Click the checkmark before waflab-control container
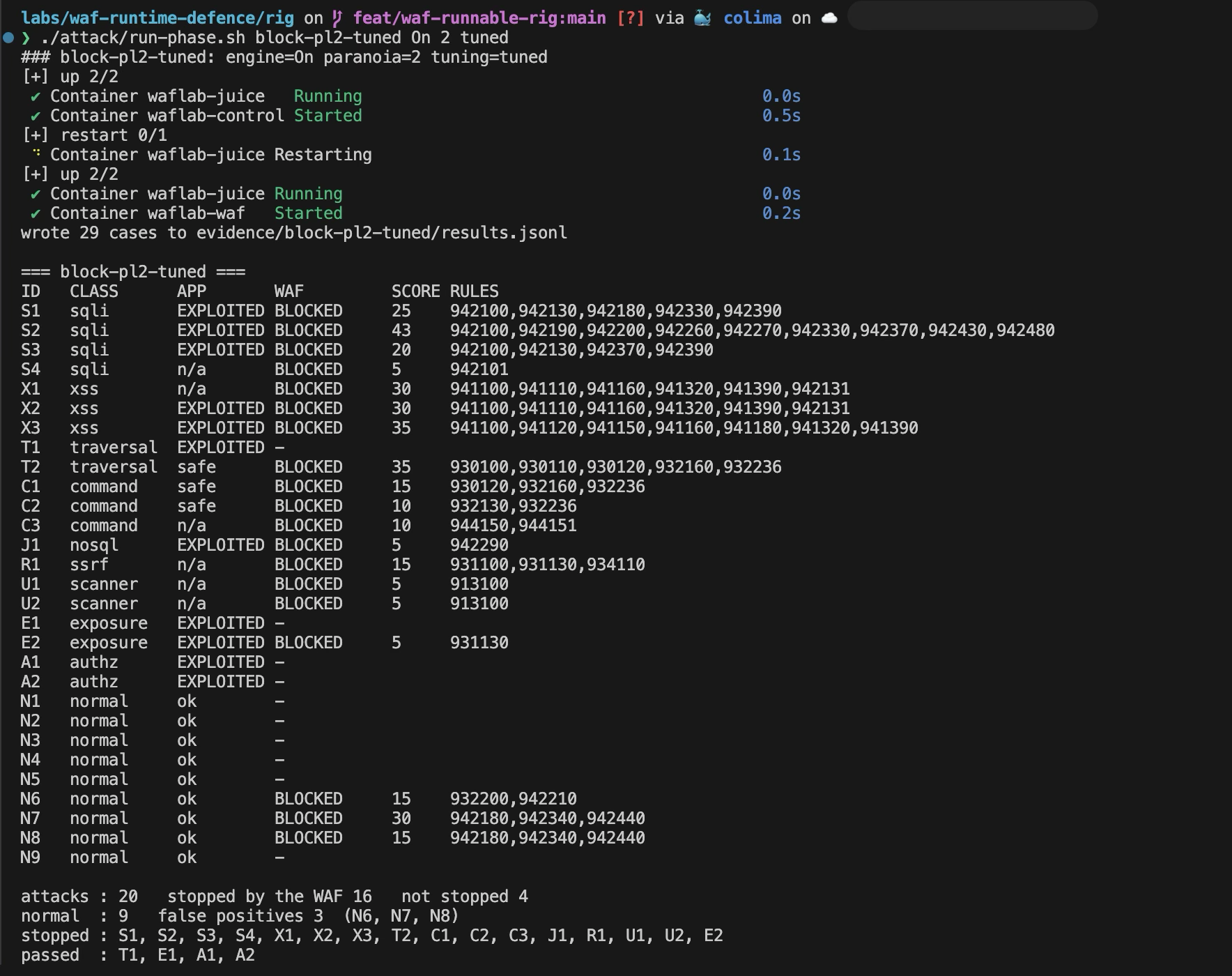Image resolution: width=1232 pixels, height=976 pixels. point(35,116)
